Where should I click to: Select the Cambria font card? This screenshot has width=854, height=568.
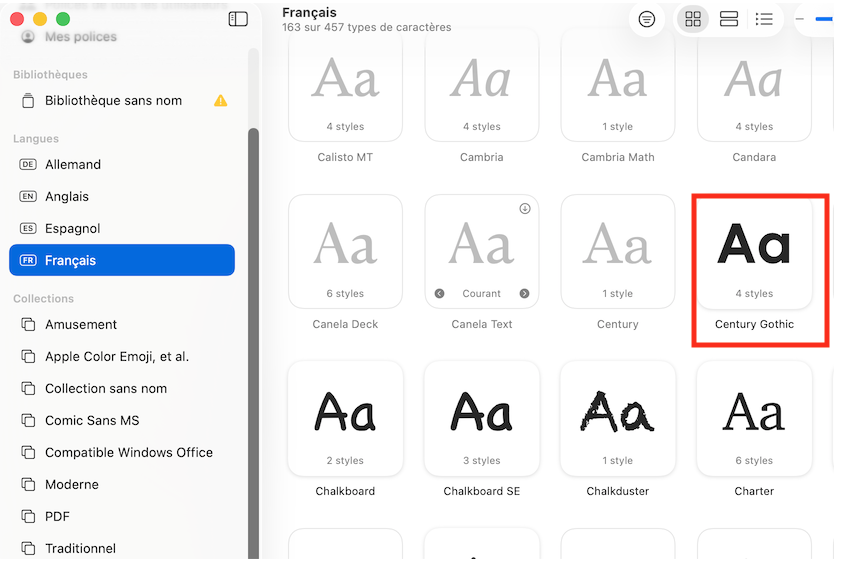click(x=482, y=87)
